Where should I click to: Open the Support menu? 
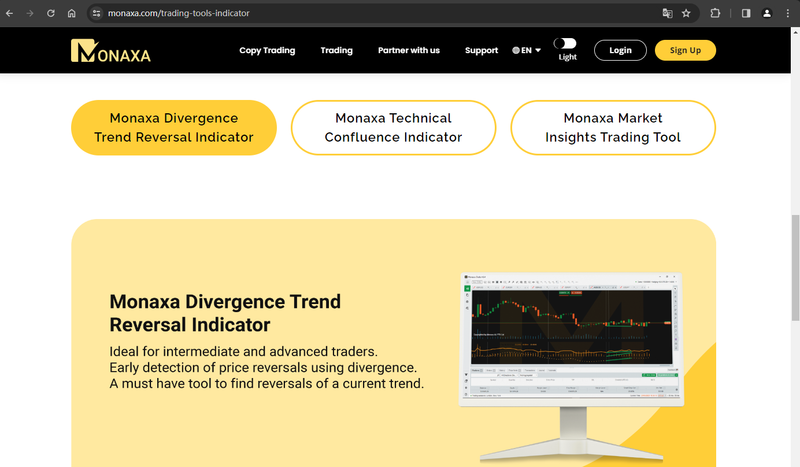(481, 50)
